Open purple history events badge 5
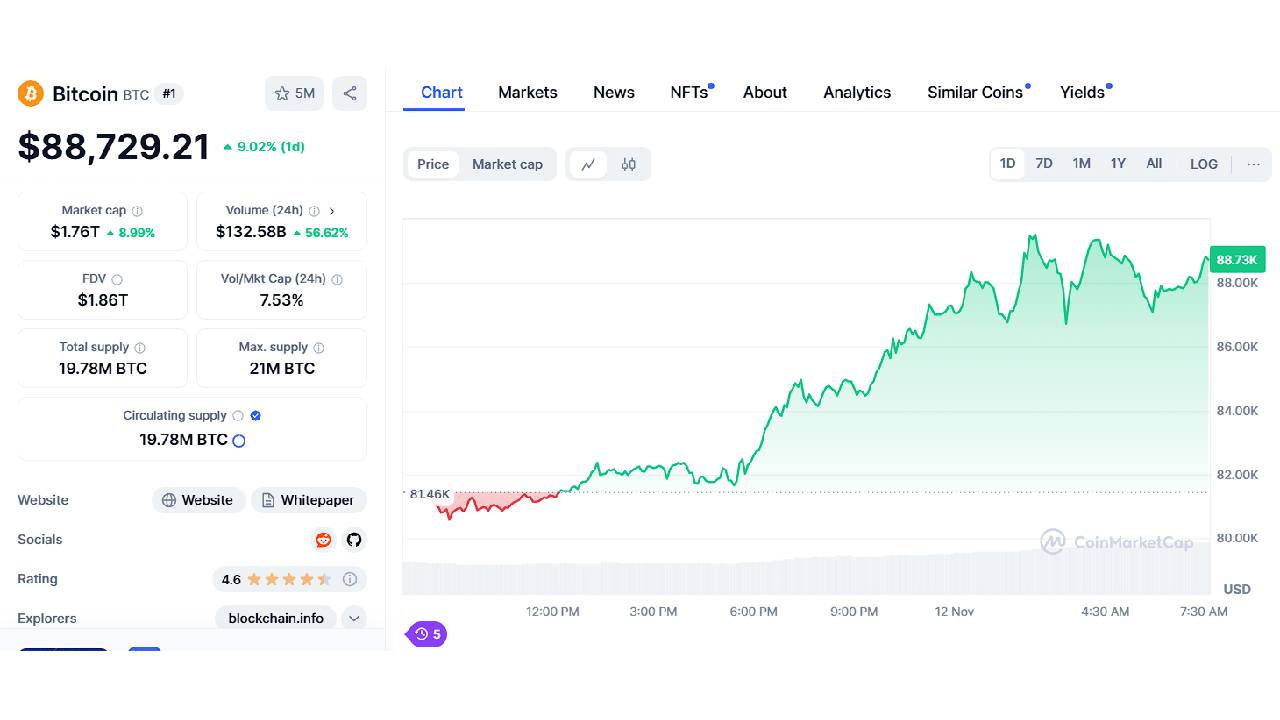The image size is (1280, 720). click(427, 634)
